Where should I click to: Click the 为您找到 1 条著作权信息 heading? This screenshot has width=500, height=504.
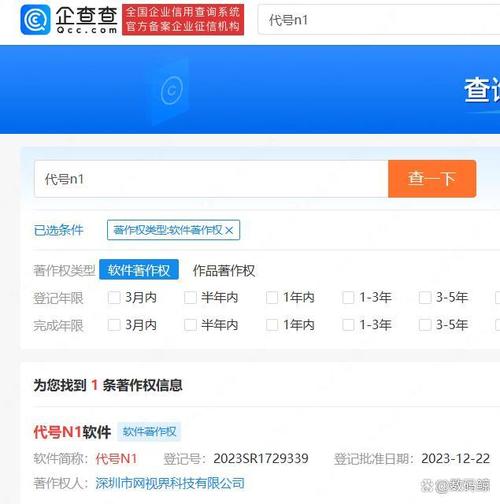click(108, 385)
